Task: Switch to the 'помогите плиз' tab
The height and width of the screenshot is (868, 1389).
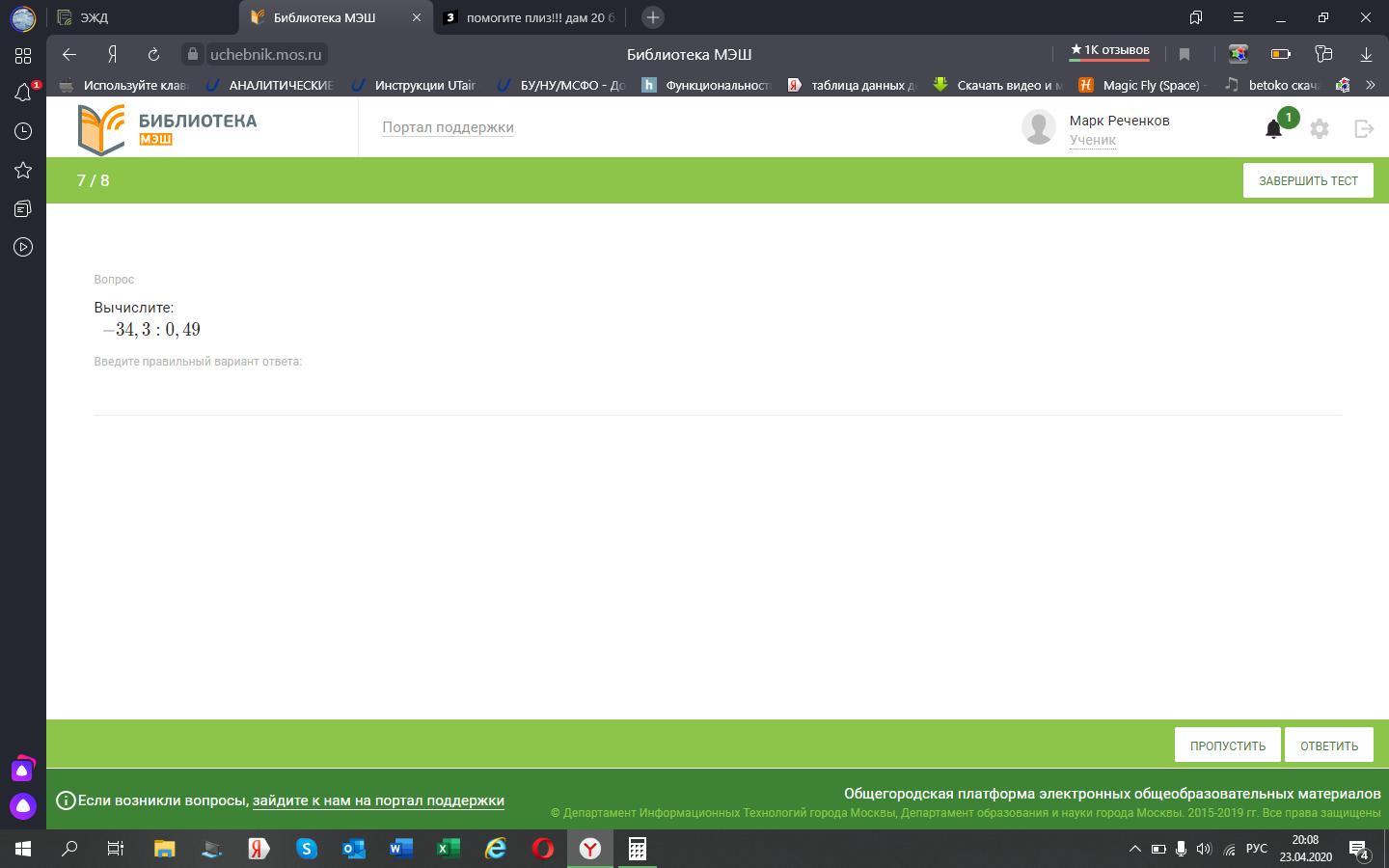Action: [x=530, y=17]
